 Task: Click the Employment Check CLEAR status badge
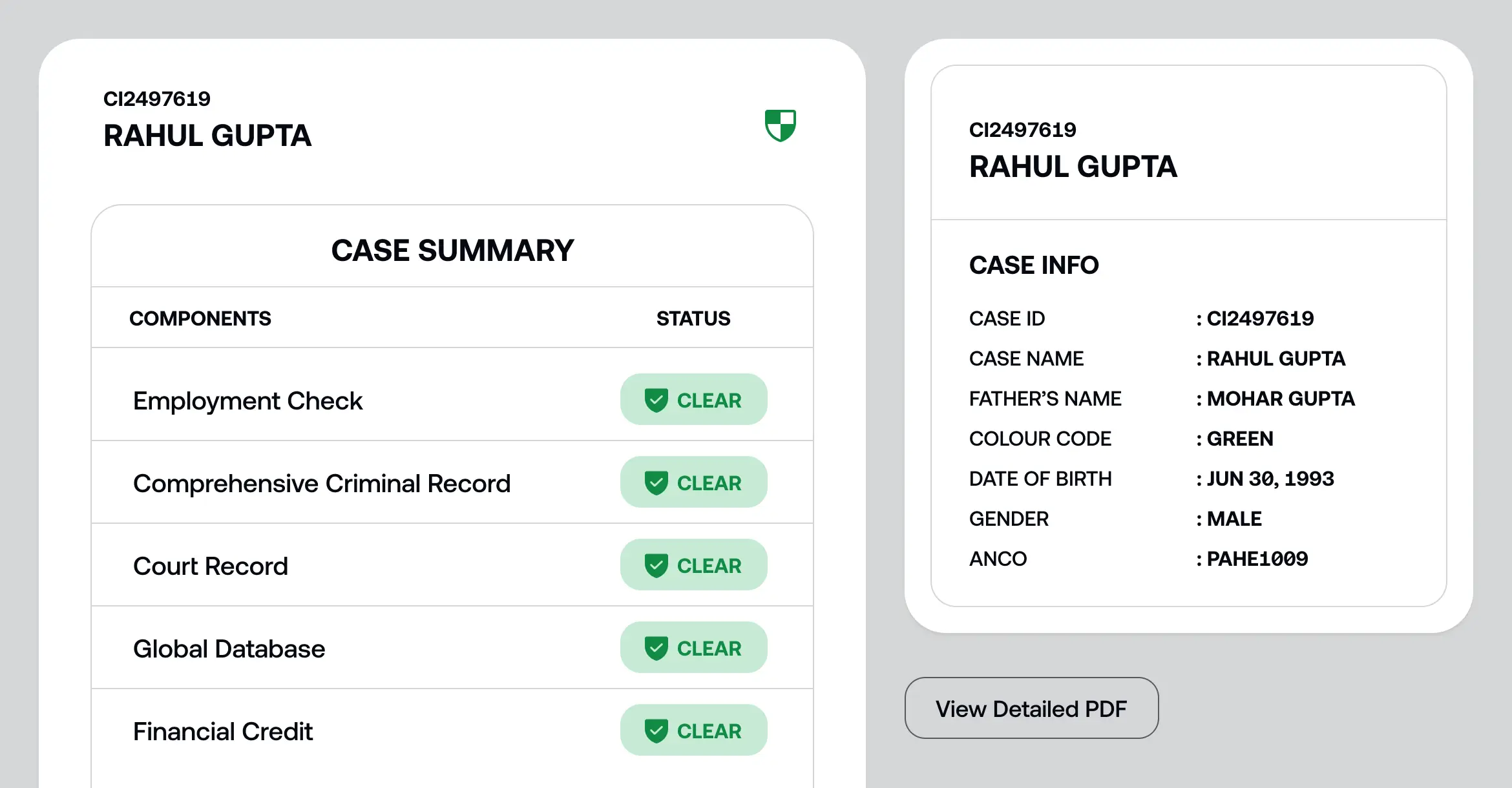click(694, 400)
